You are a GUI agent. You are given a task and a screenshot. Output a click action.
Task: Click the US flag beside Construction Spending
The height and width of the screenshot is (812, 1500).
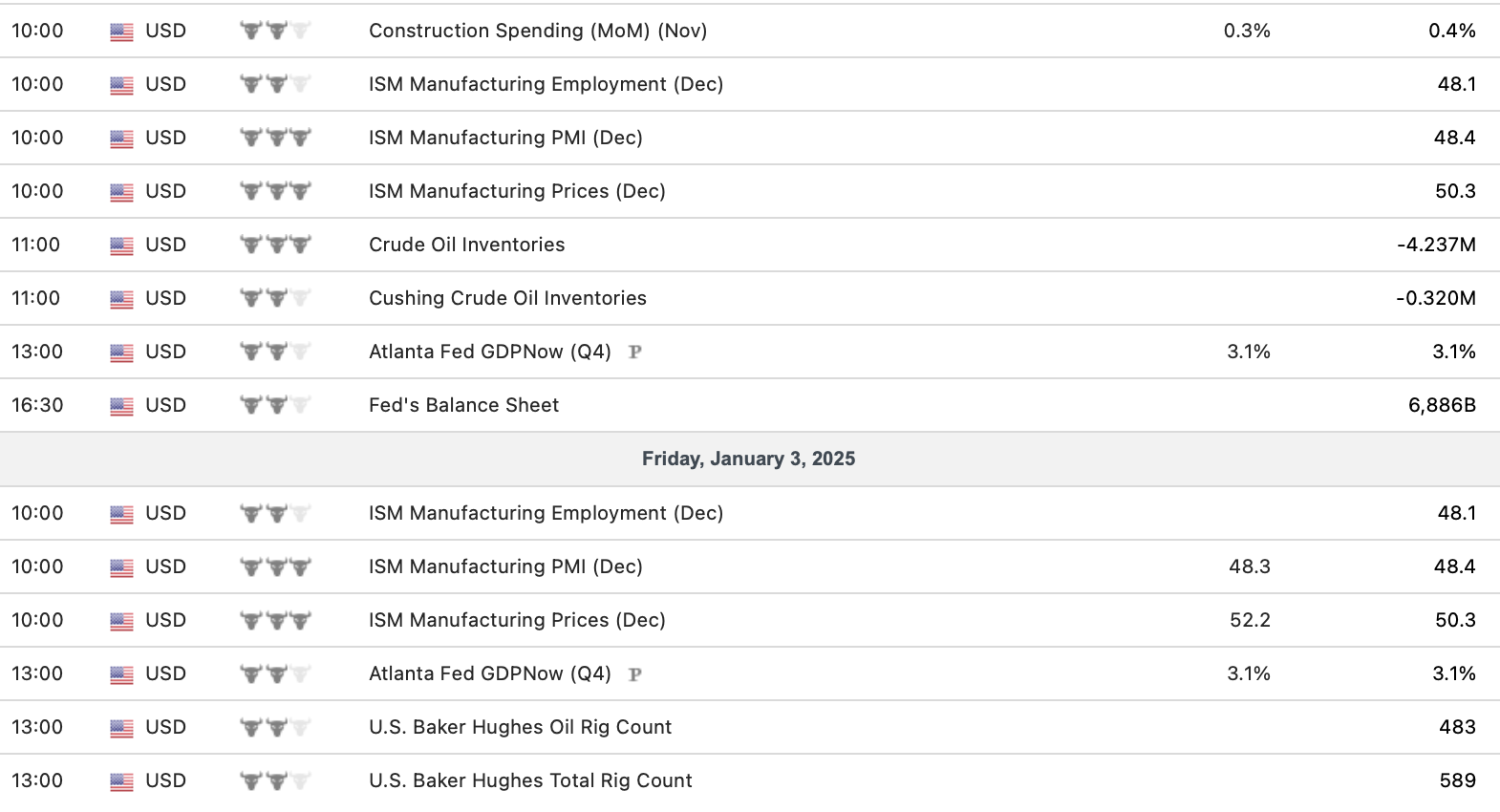click(121, 32)
